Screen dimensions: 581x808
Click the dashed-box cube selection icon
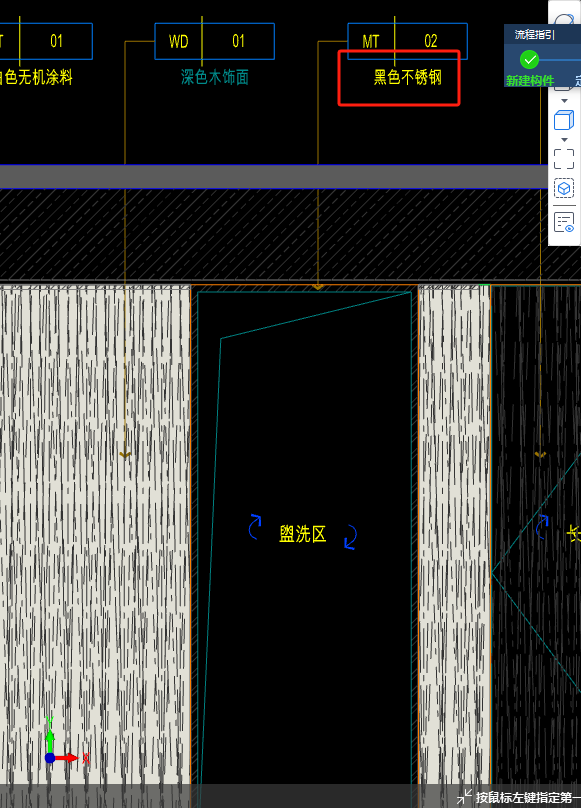(x=563, y=188)
